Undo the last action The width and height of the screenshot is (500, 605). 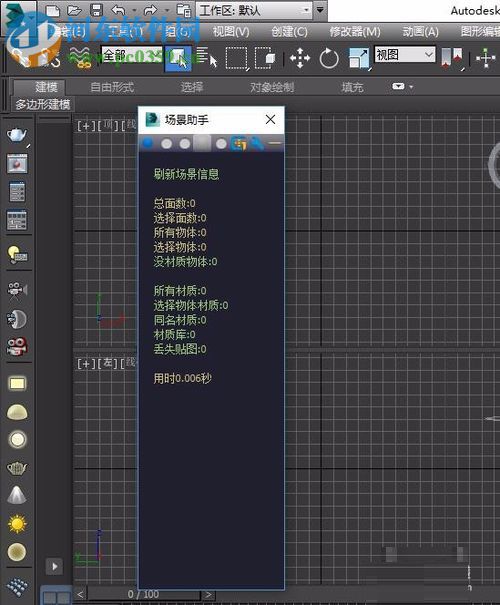point(118,10)
